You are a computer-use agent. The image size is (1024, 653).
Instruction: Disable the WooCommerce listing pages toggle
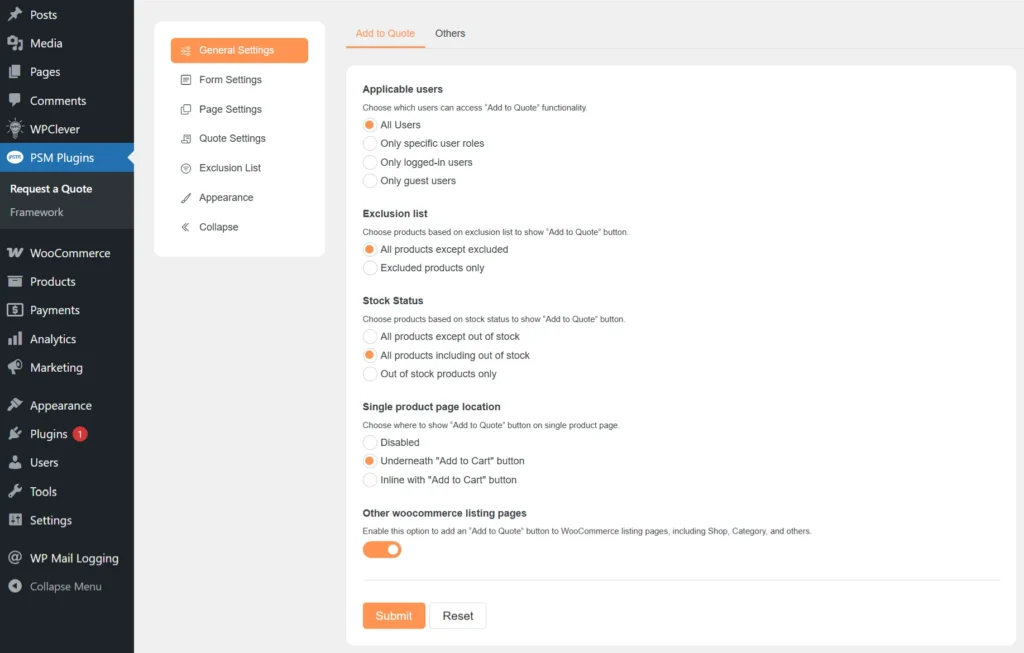pyautogui.click(x=382, y=549)
